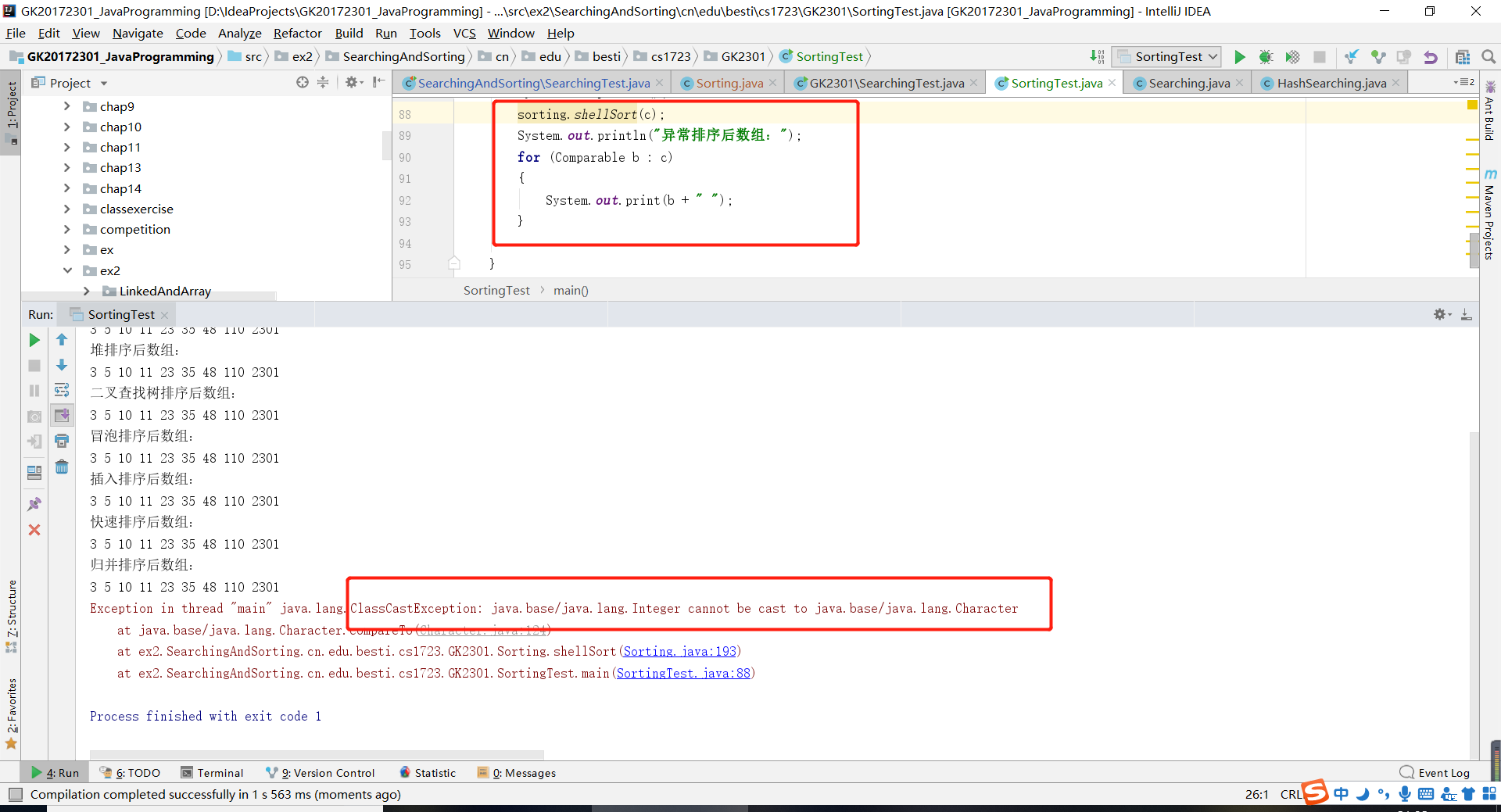
Task: Expand the chap14 folder
Action: [x=67, y=188]
